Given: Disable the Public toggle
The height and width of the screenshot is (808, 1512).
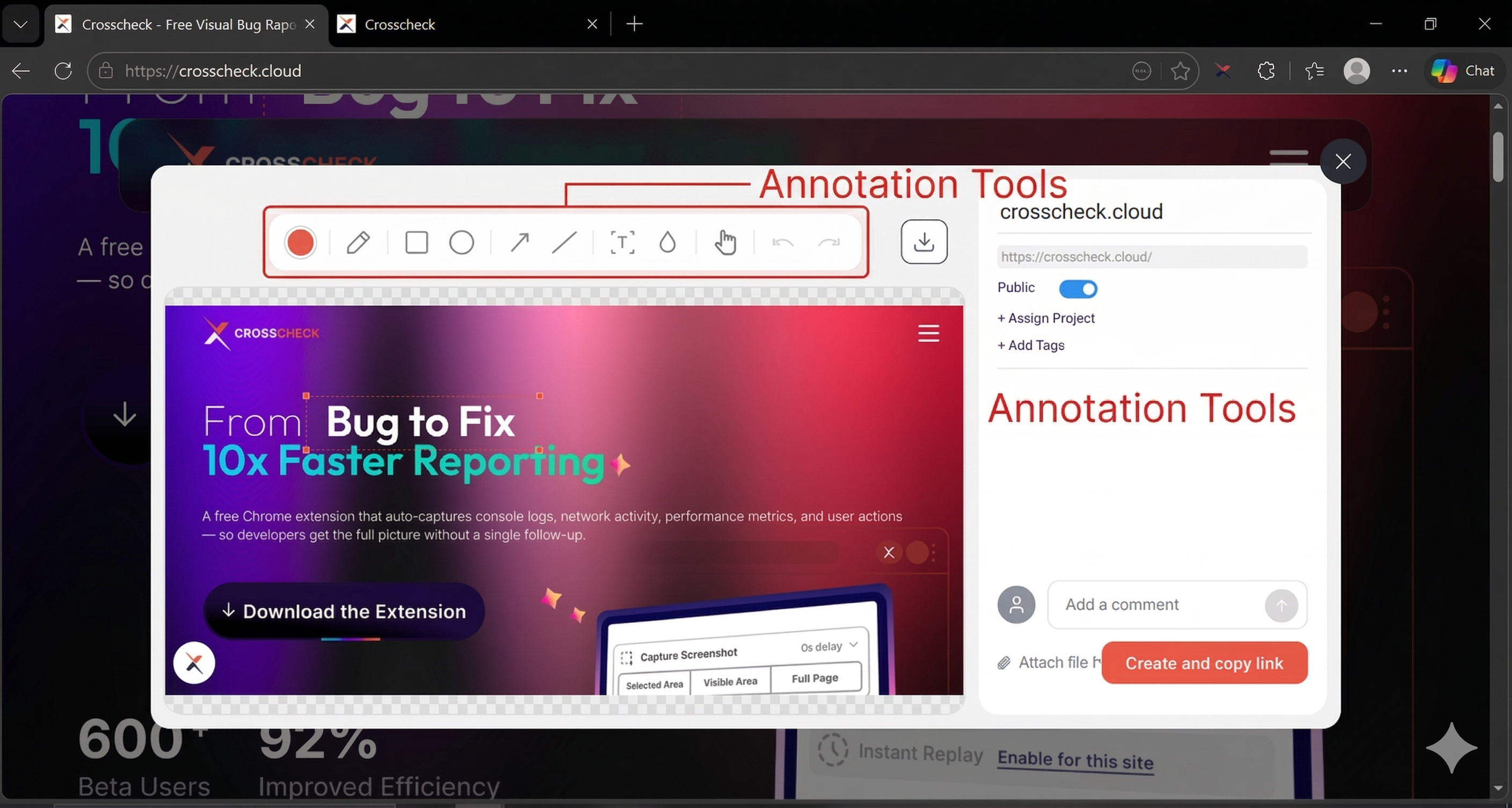Looking at the screenshot, I should (x=1077, y=288).
